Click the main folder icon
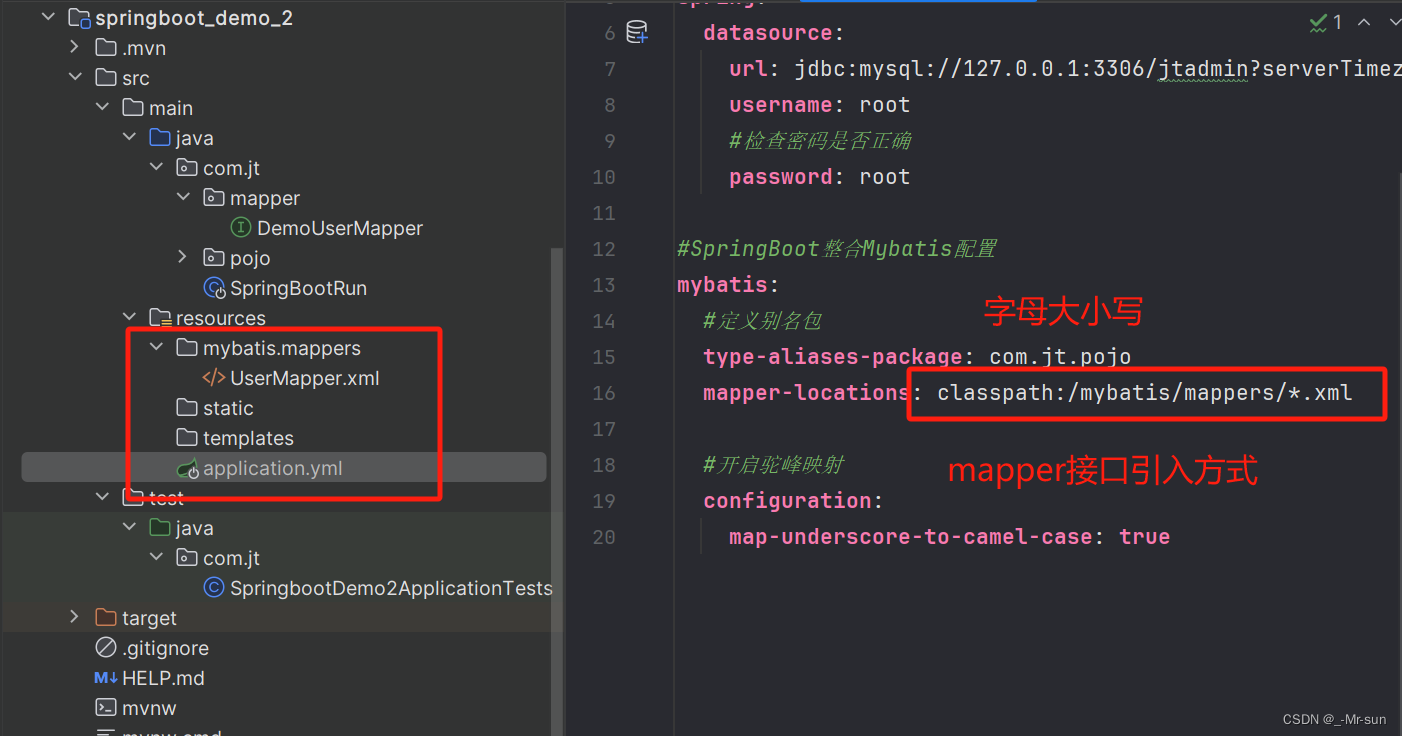 (x=133, y=108)
